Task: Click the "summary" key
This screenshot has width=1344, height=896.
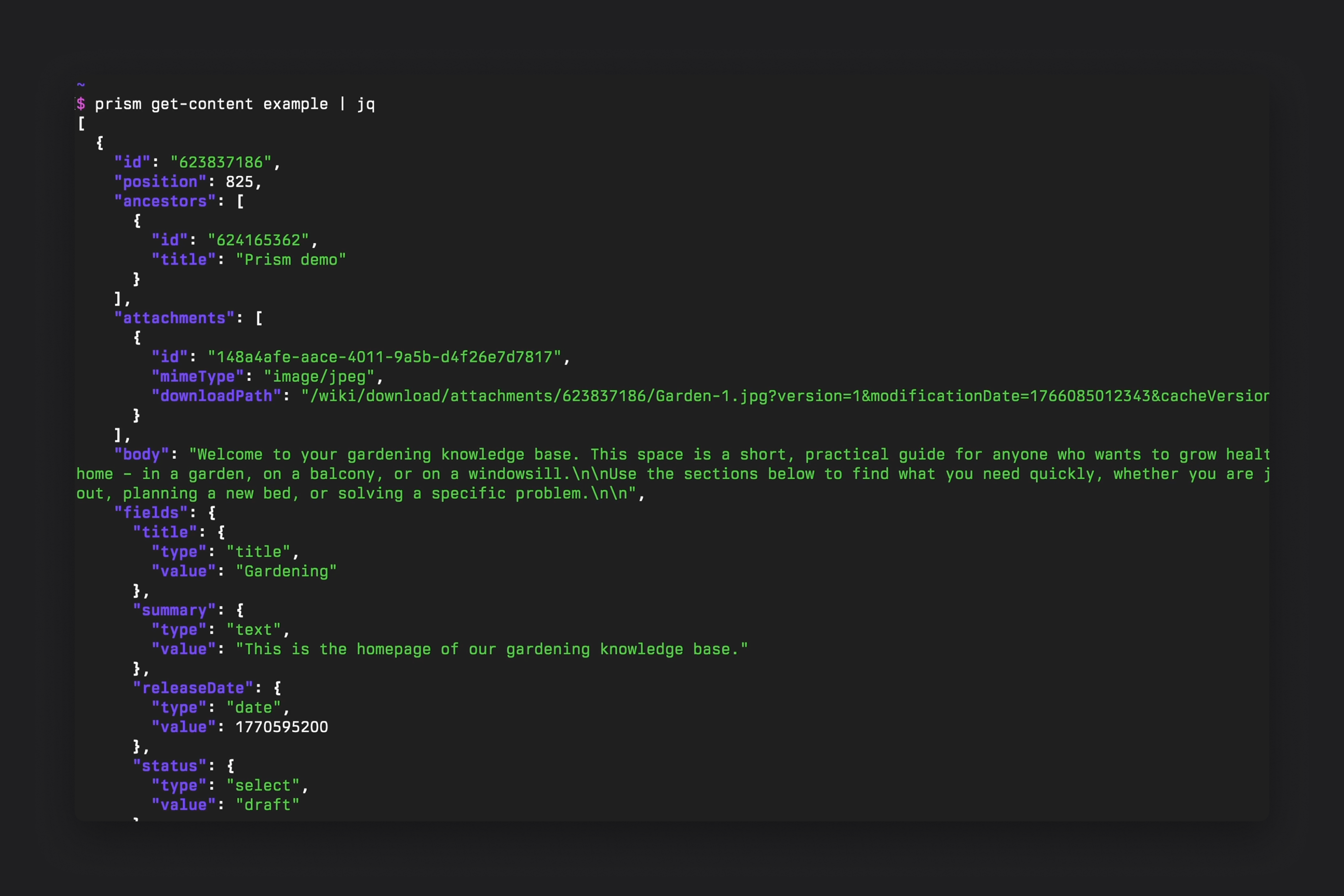Action: pos(174,610)
